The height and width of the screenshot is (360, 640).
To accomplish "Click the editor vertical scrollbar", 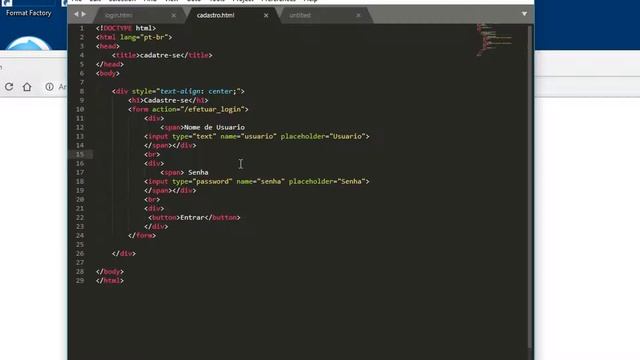I will (x=530, y=186).
